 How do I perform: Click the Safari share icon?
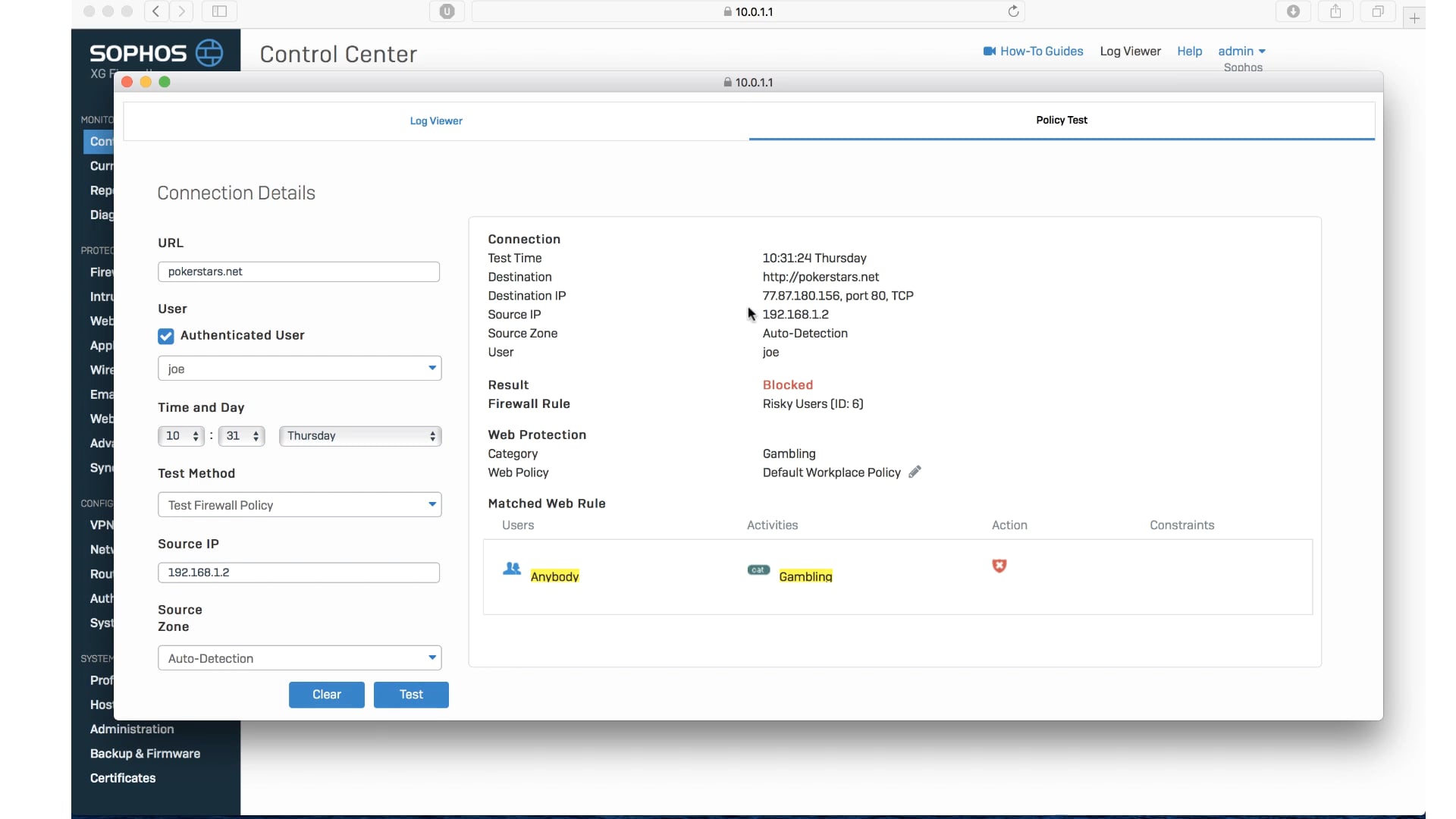(1335, 11)
